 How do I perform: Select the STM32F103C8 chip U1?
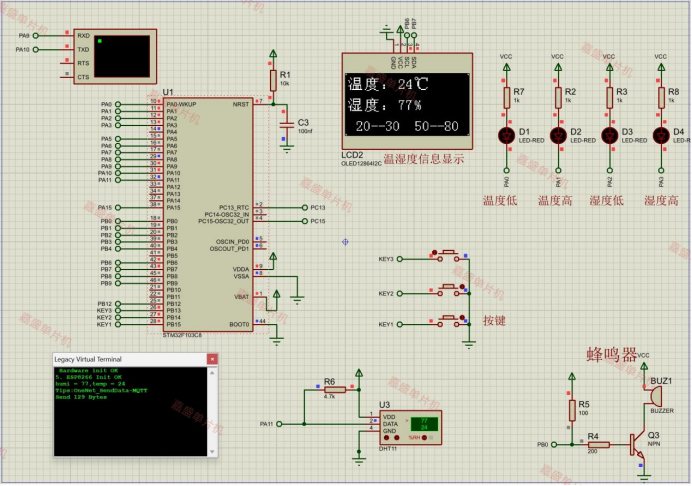pyautogui.click(x=208, y=215)
